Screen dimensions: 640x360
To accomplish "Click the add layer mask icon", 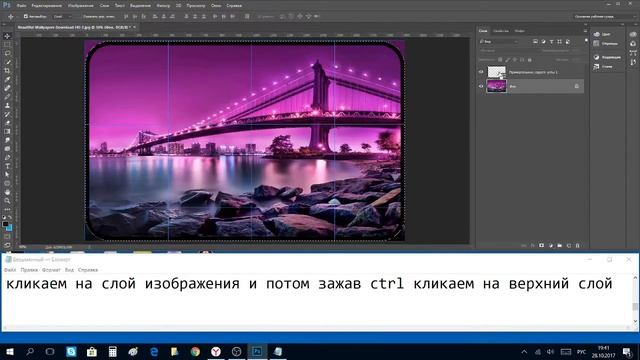I will click(542, 246).
